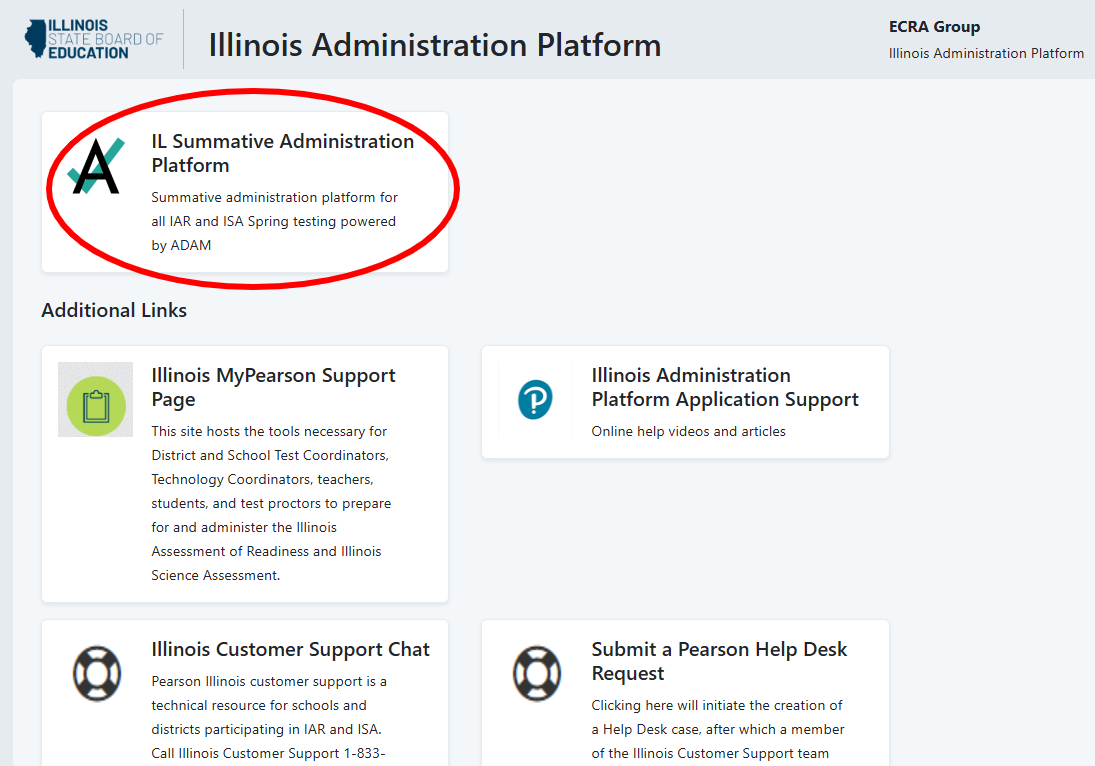Click the ADAM checkmark A icon
This screenshot has height=766, width=1095.
[96, 165]
